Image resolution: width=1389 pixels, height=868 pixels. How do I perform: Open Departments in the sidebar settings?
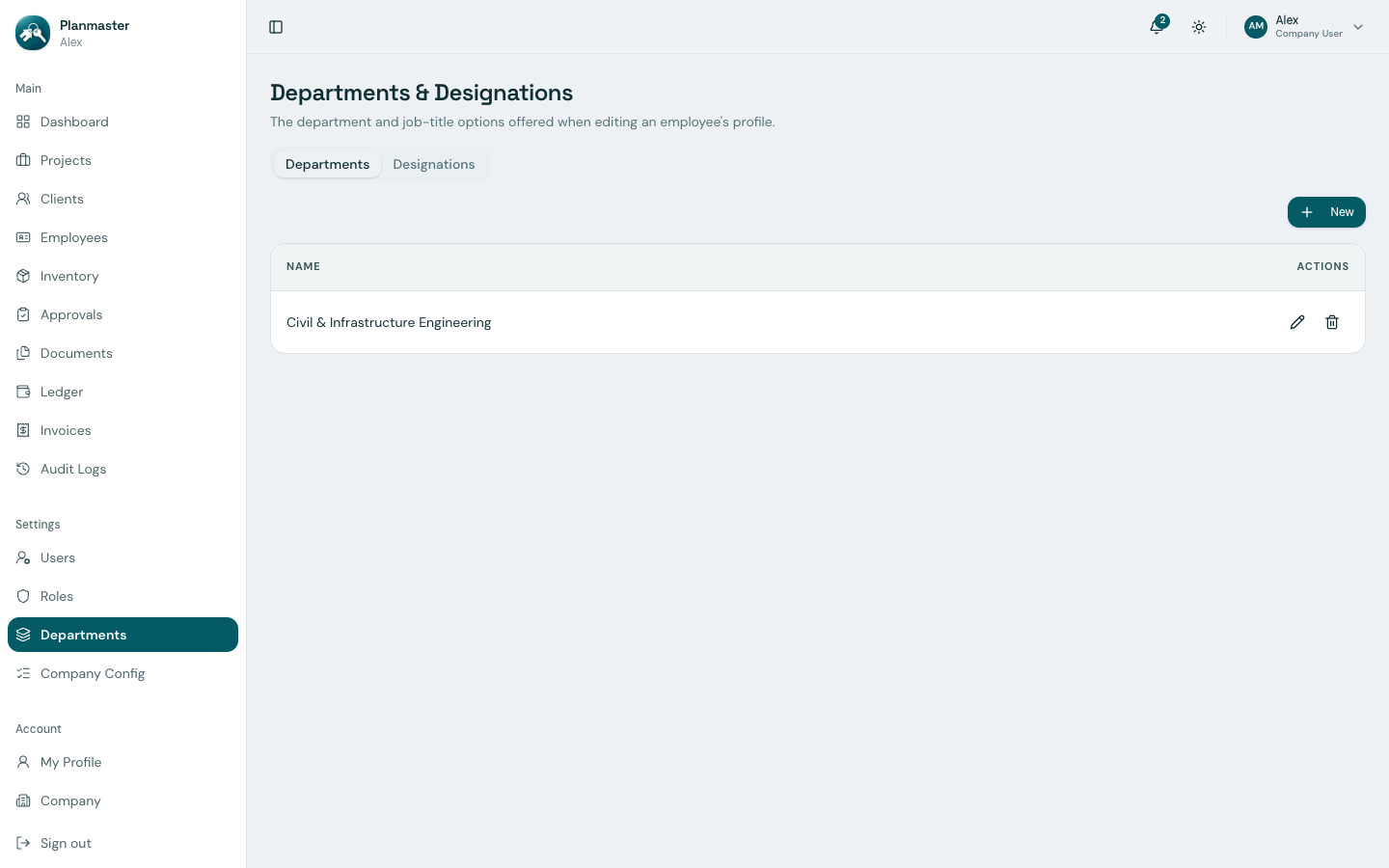[x=123, y=635]
